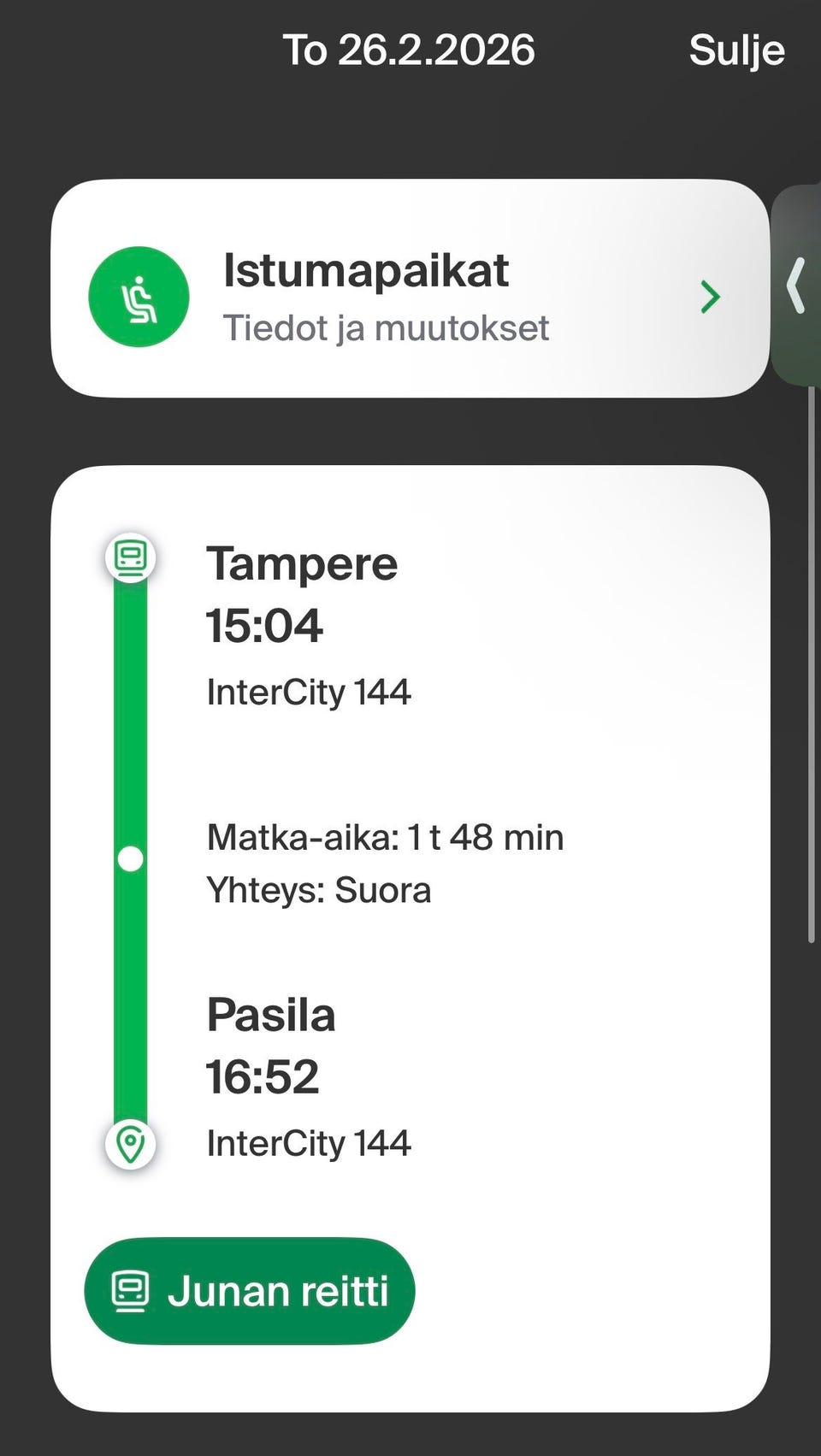
Task: Tap InterCity 144 under Tampere
Action: click(x=309, y=692)
